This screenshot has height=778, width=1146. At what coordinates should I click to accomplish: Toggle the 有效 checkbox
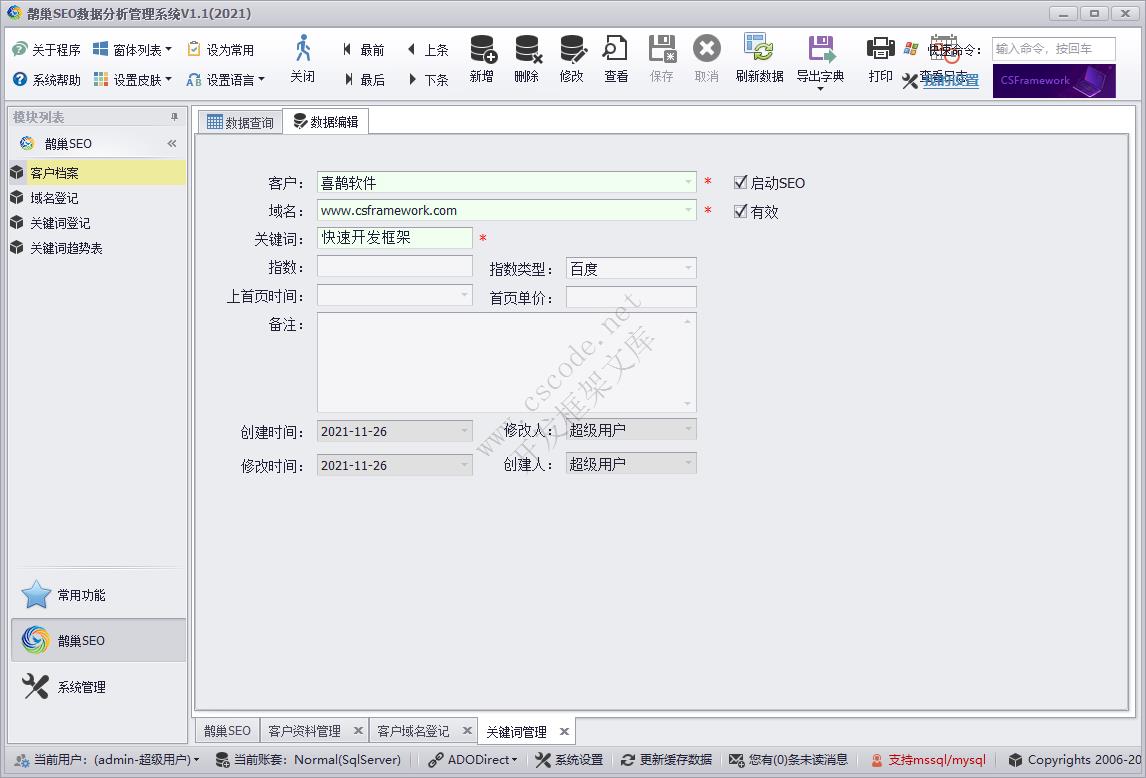click(x=741, y=212)
